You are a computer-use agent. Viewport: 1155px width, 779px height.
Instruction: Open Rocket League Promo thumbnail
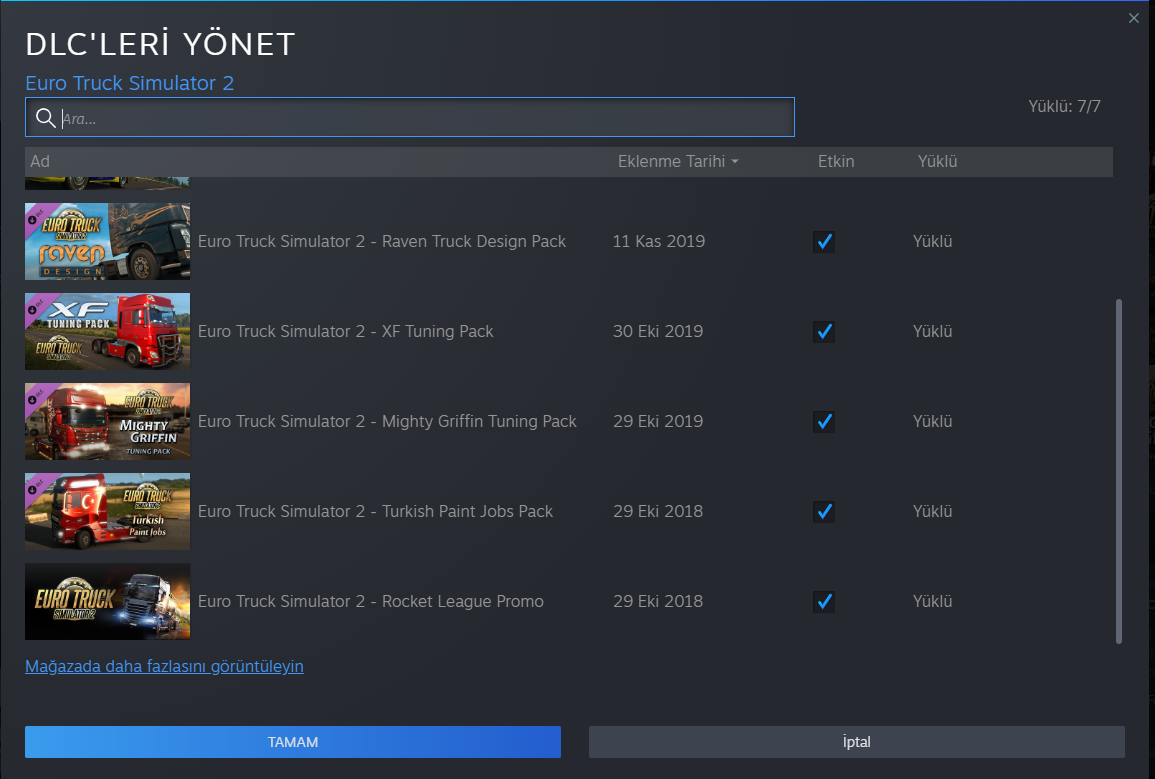(108, 602)
